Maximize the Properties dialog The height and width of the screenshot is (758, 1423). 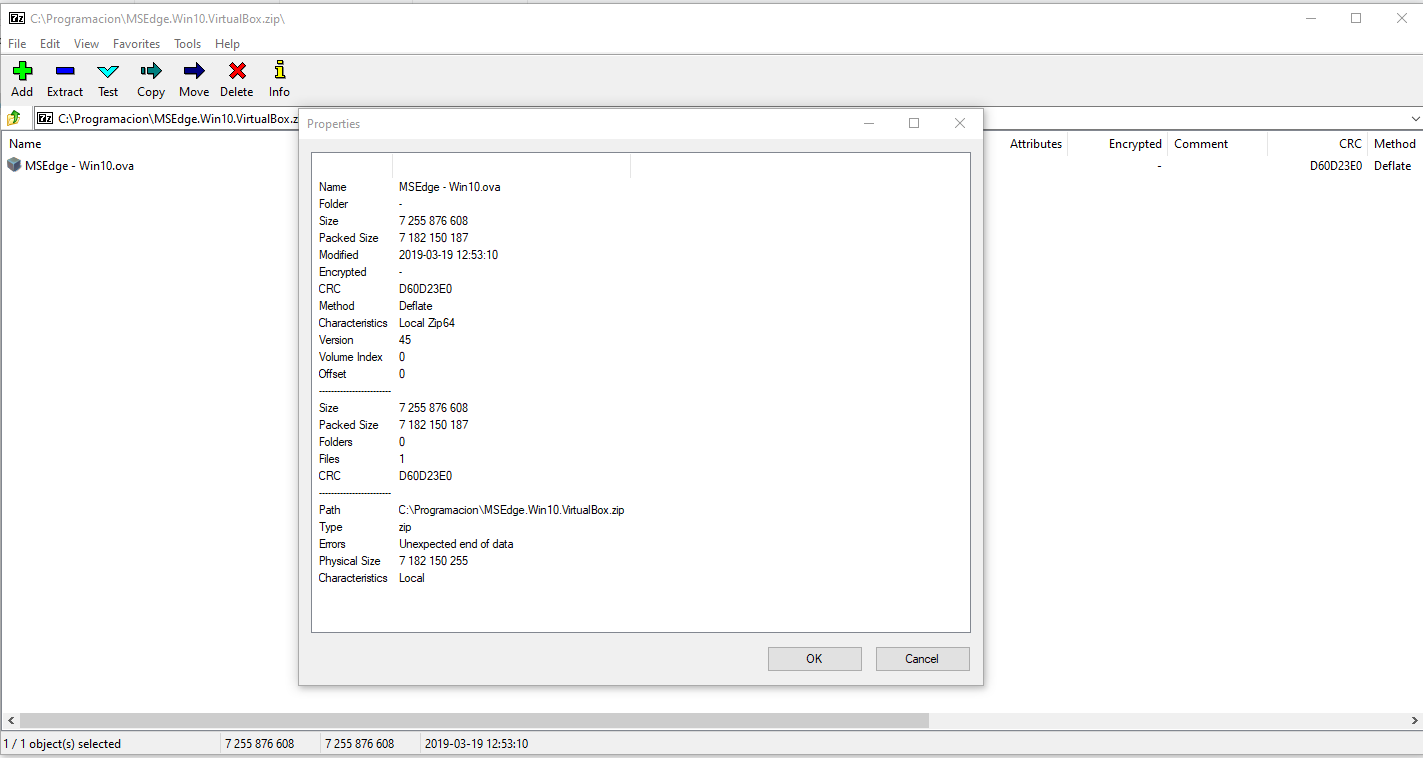[914, 123]
